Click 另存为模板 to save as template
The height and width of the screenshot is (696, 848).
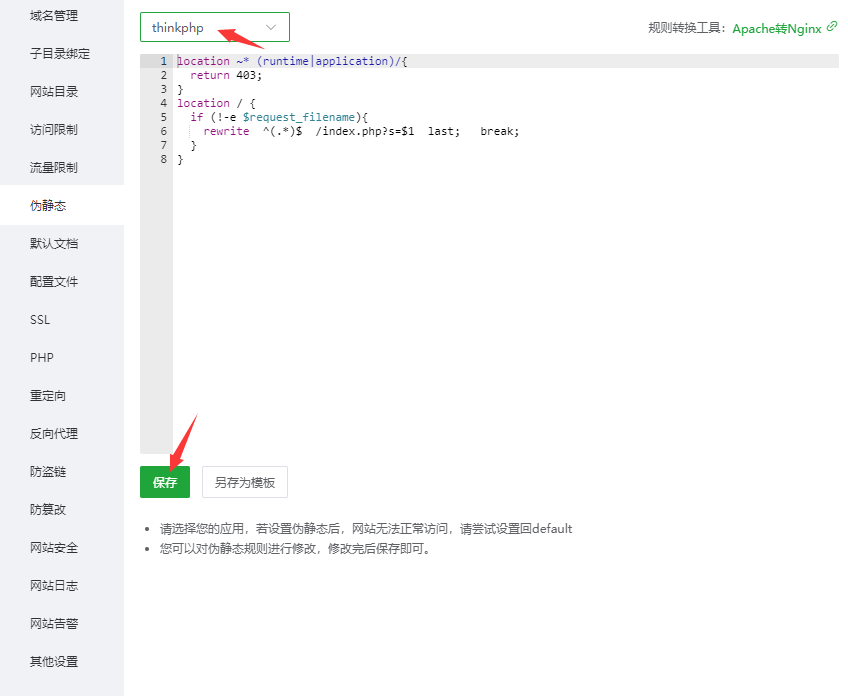[x=244, y=481]
